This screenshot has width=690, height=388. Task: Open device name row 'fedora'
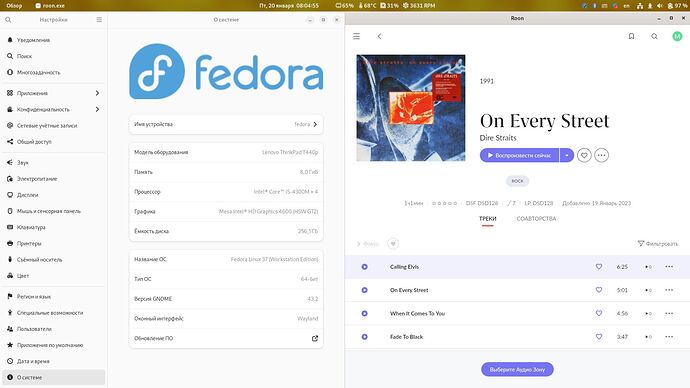tap(226, 124)
